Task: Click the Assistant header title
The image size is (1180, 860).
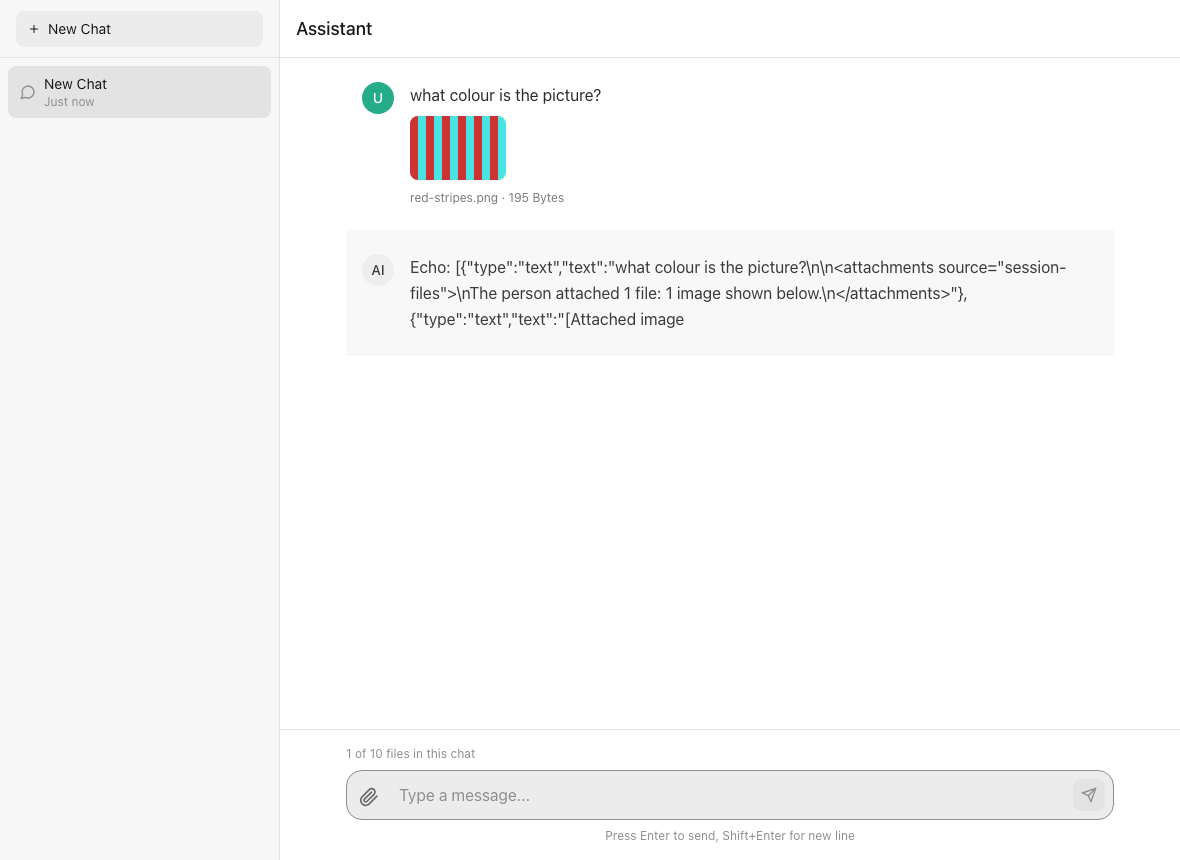Action: (x=334, y=29)
